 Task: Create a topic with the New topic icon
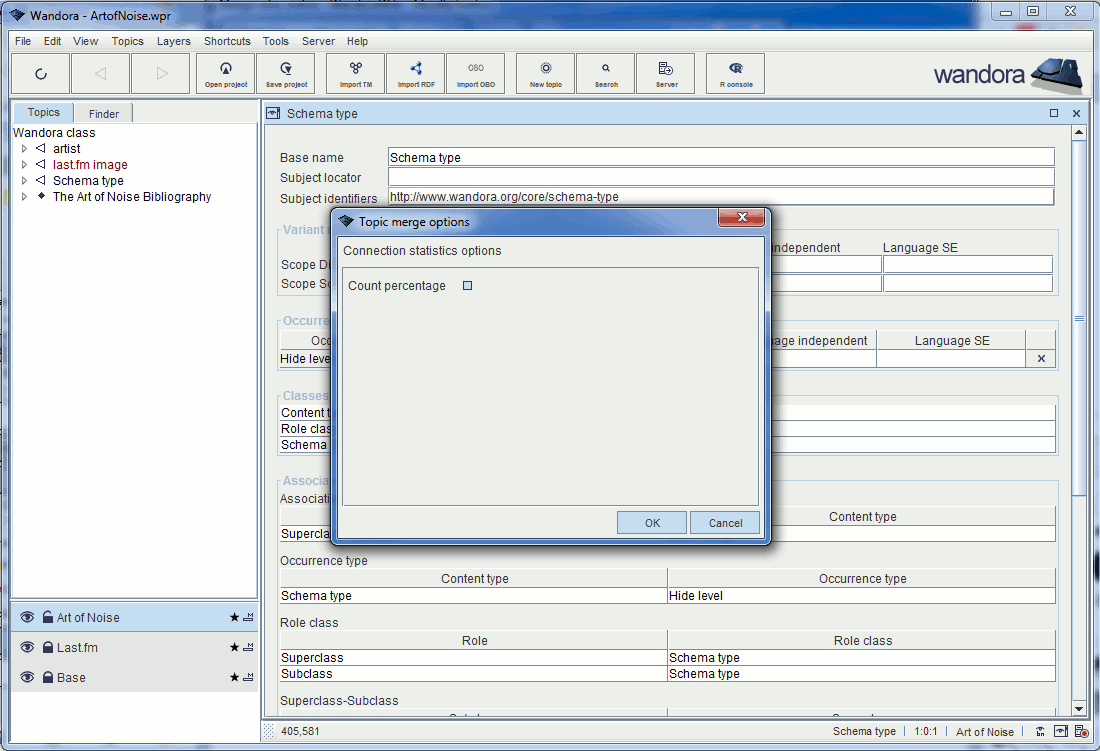545,72
